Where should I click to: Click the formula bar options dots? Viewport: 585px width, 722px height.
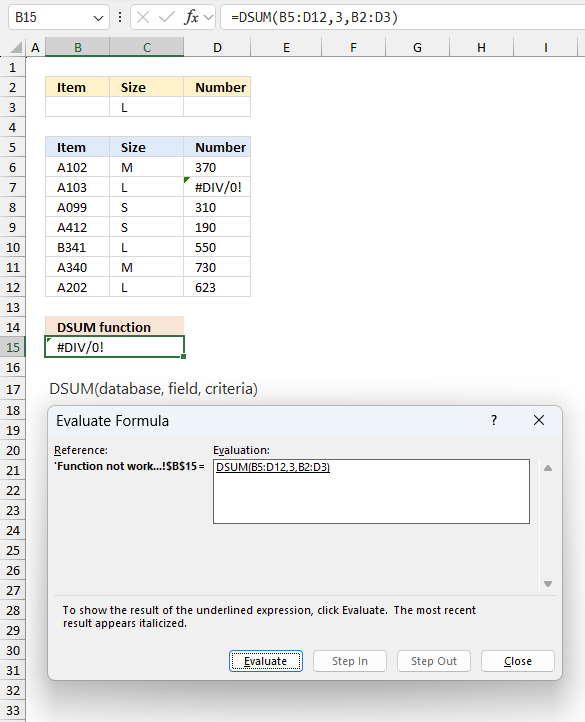[120, 17]
